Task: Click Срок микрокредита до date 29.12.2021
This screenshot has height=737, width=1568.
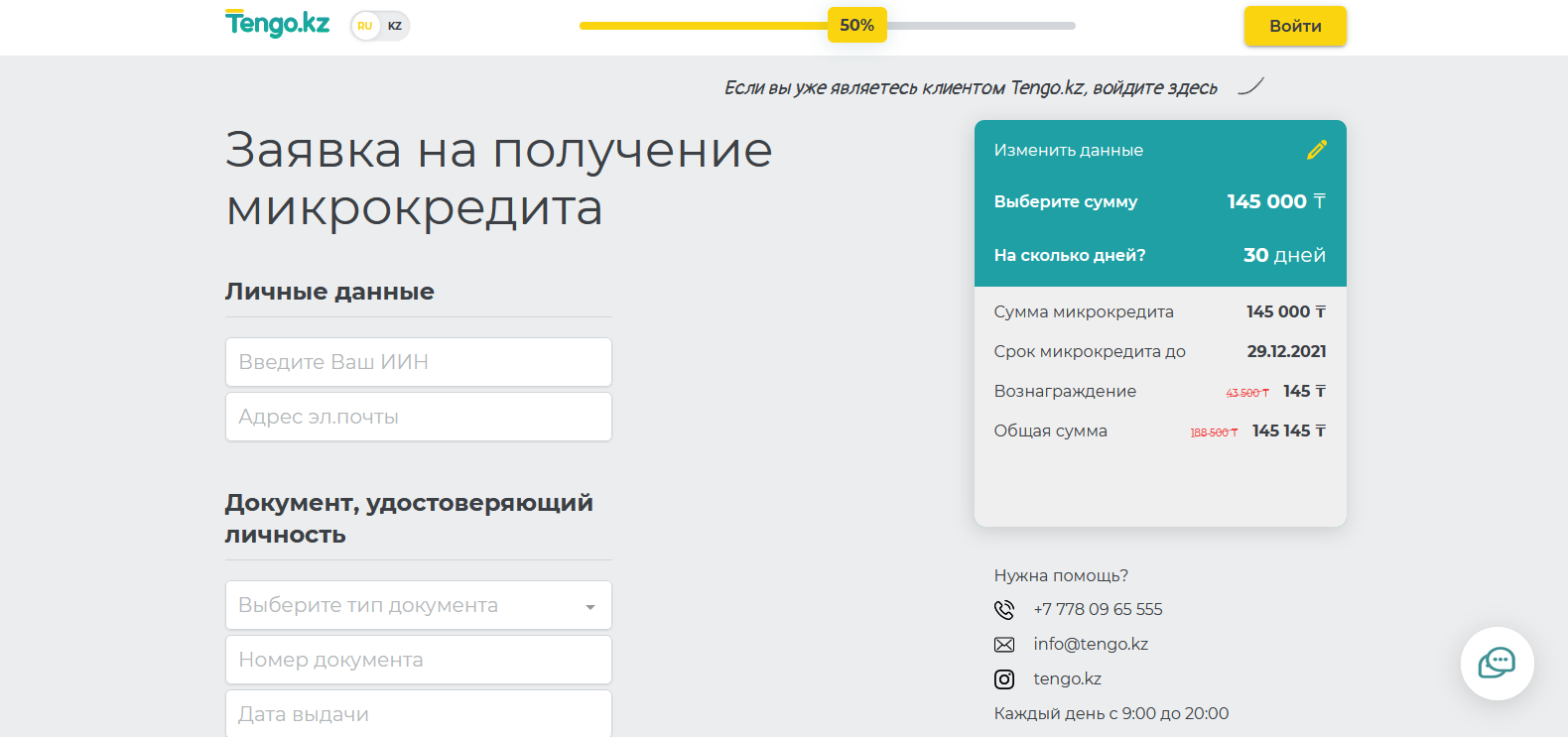Action: [x=1286, y=351]
